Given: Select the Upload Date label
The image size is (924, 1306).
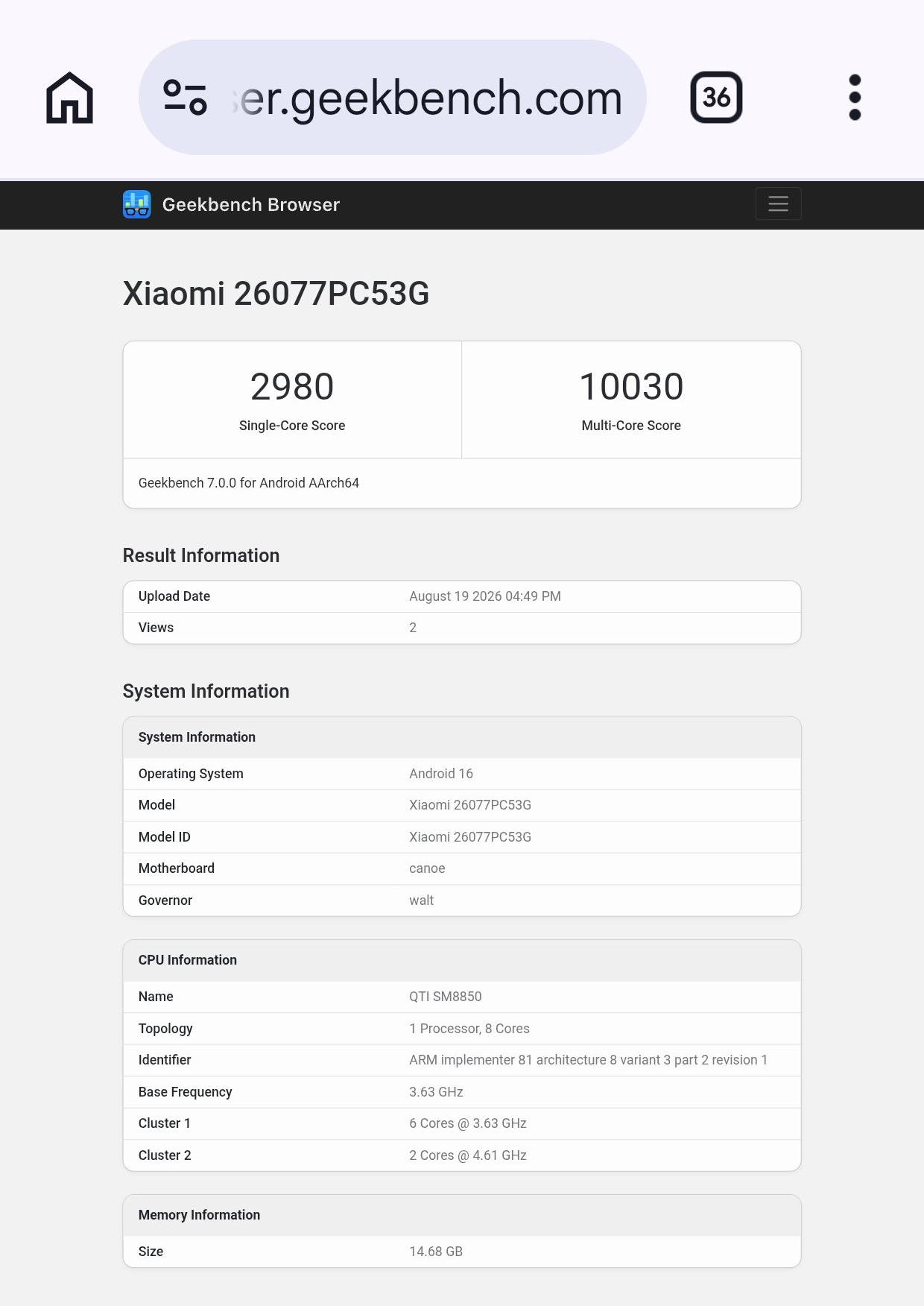Looking at the screenshot, I should [x=174, y=596].
